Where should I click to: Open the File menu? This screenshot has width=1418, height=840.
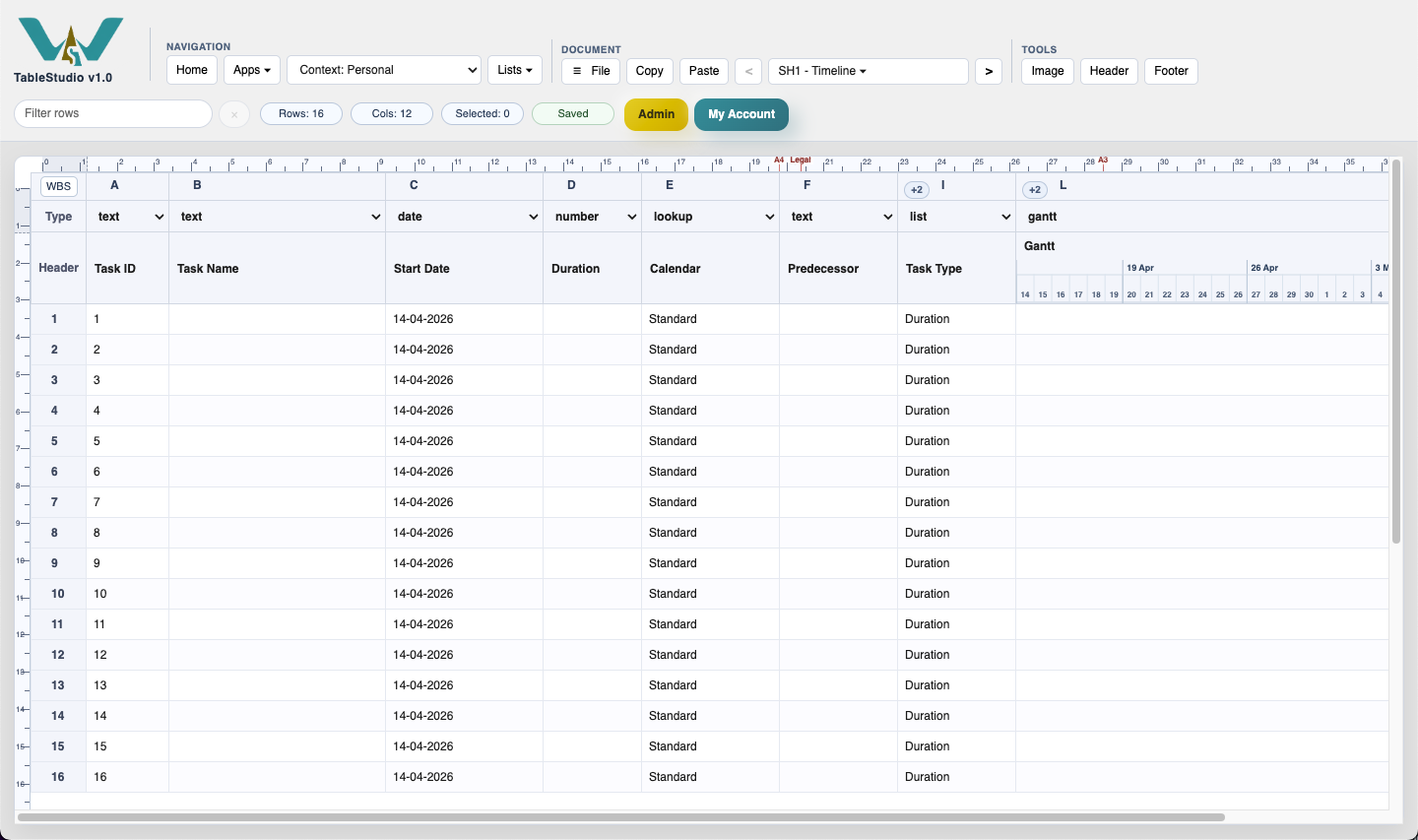(591, 71)
